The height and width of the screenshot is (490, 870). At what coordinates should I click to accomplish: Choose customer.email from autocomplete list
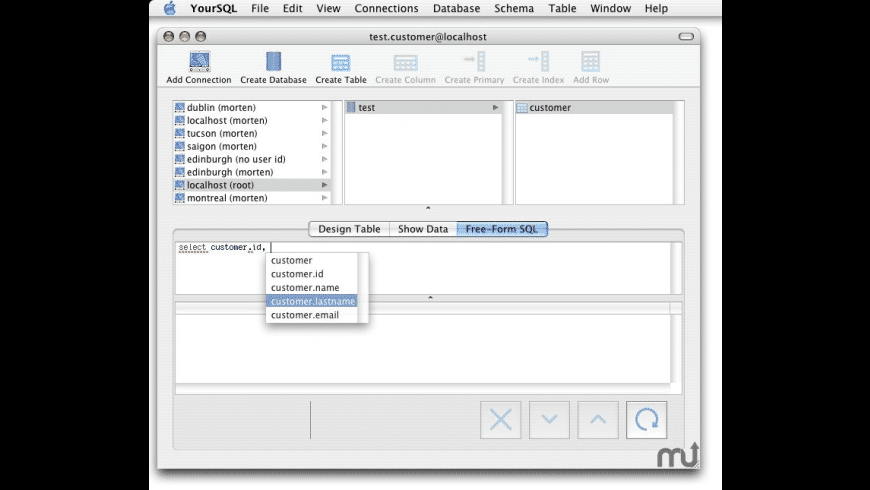coord(312,315)
